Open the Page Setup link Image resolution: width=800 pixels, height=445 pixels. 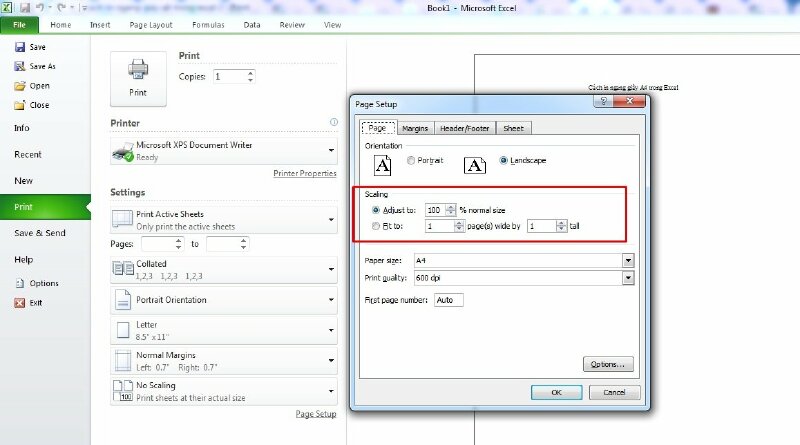click(316, 414)
